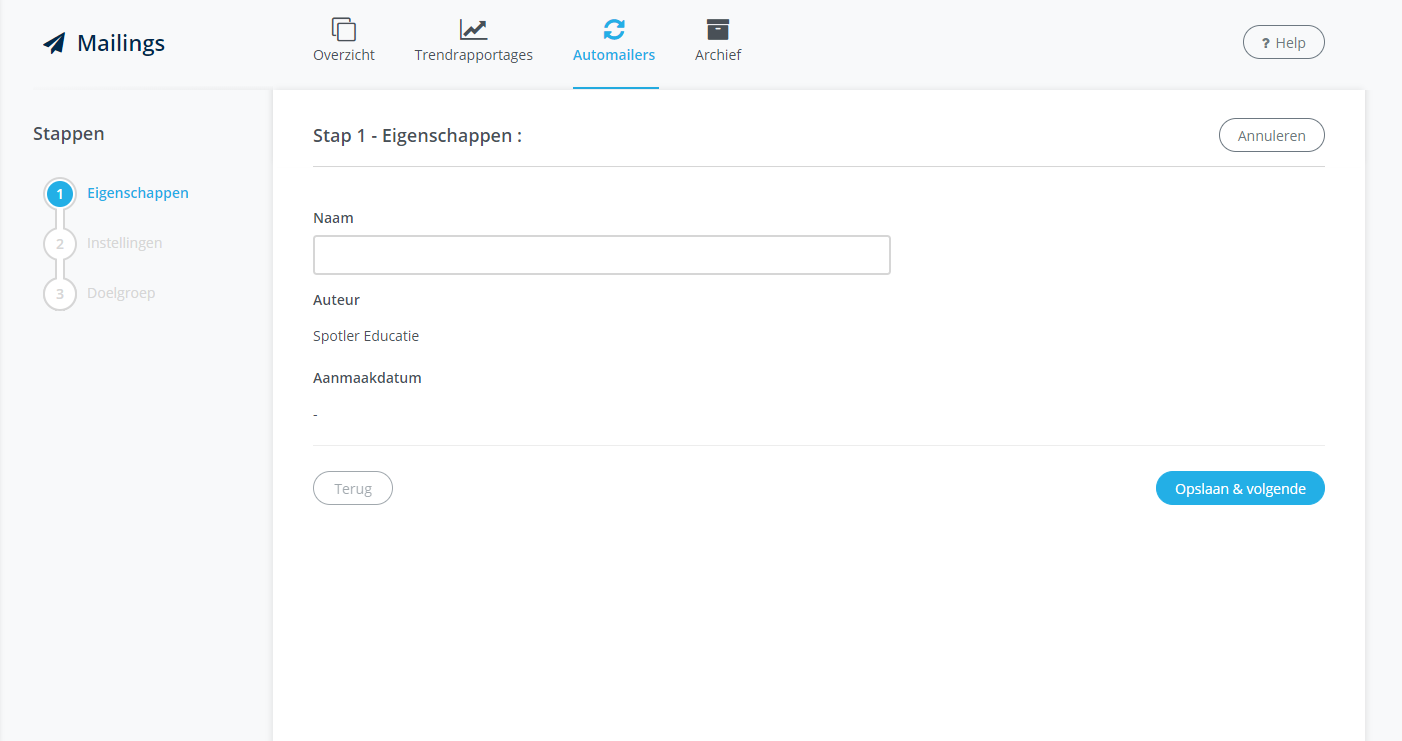
Task: Select the step 3 circle in Stappen
Action: [60, 294]
